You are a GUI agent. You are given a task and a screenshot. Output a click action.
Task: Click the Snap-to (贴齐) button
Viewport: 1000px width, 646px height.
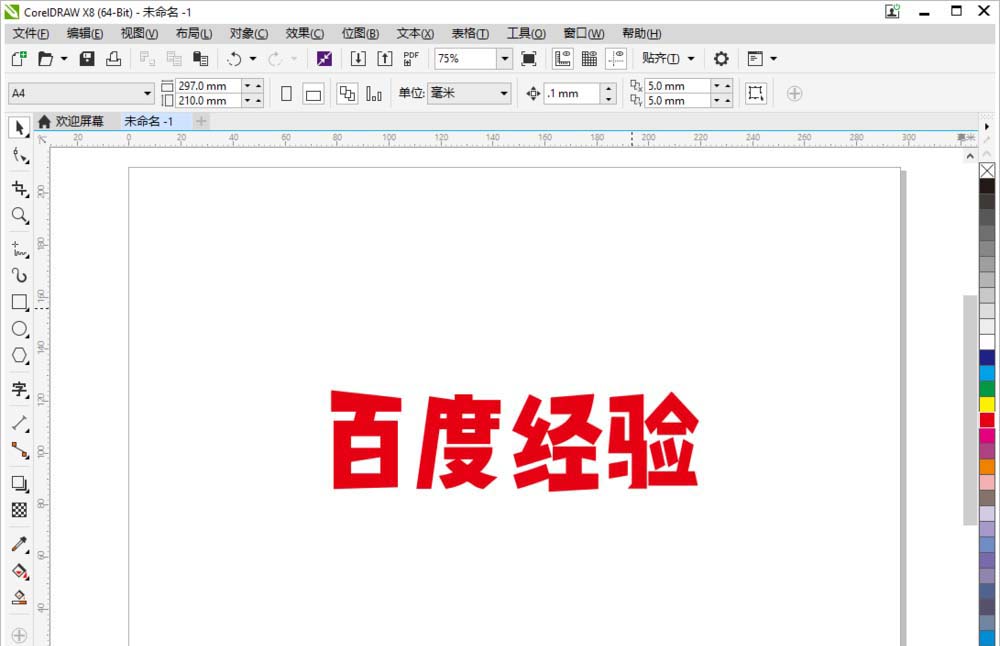tap(660, 58)
